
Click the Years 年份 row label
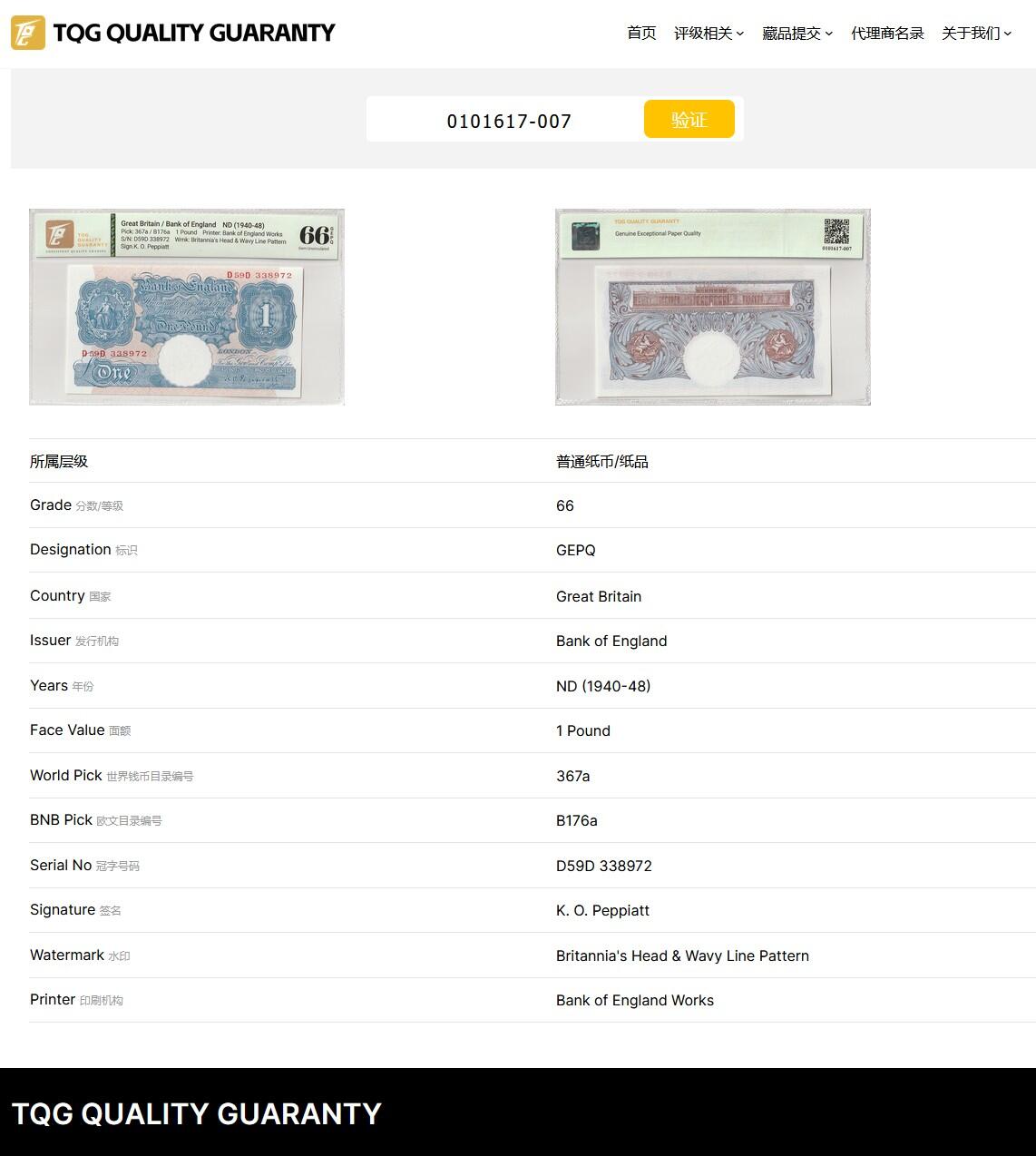[x=62, y=686]
